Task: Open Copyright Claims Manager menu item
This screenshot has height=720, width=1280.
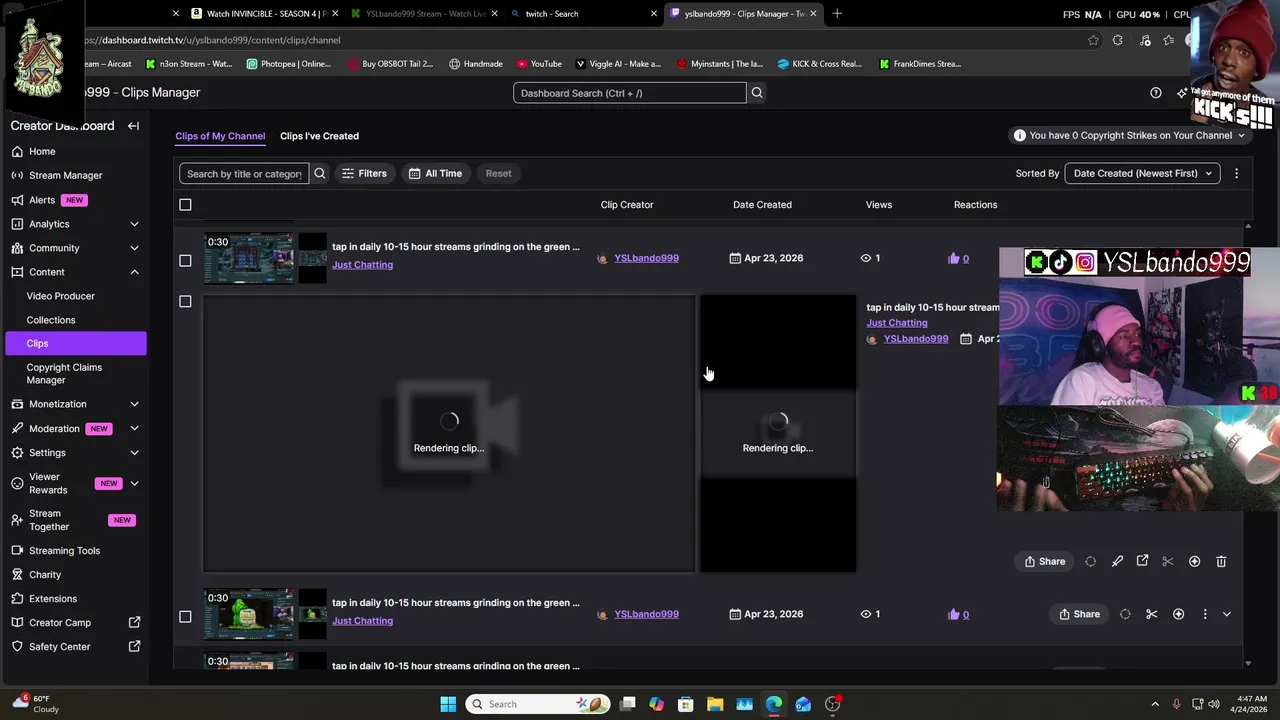Action: pos(64,373)
